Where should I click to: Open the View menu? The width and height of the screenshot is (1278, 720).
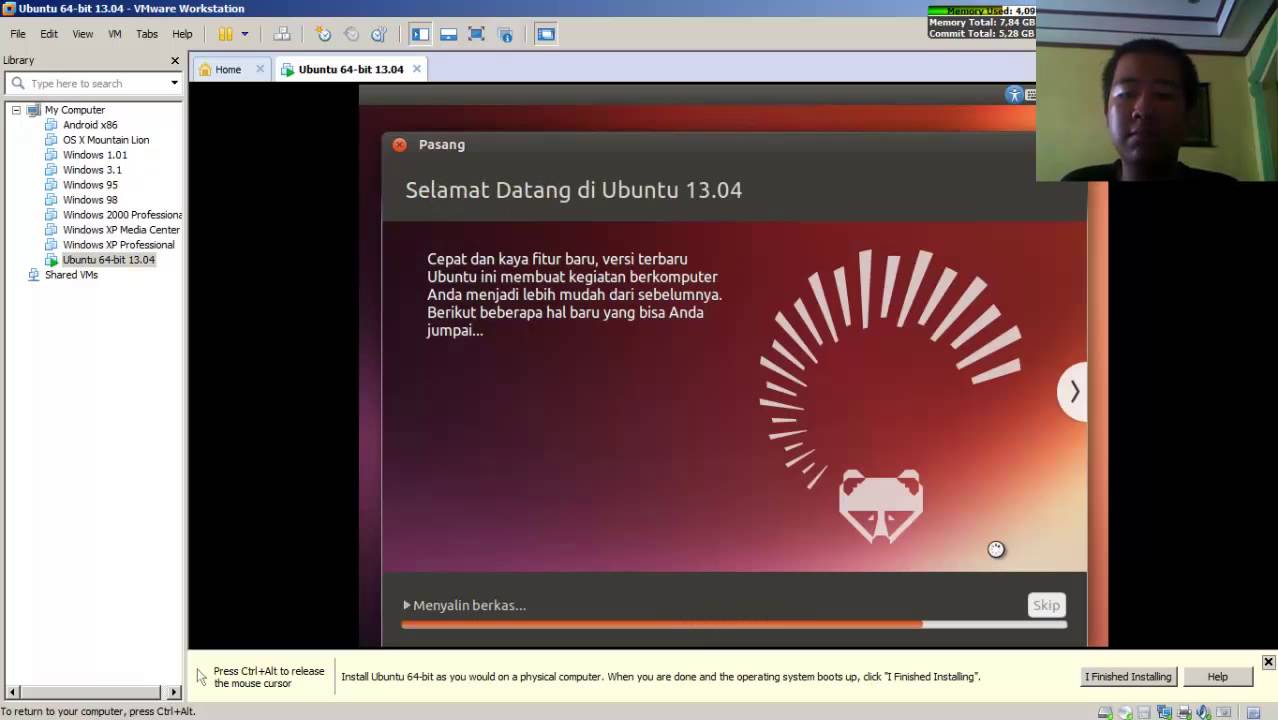[83, 34]
